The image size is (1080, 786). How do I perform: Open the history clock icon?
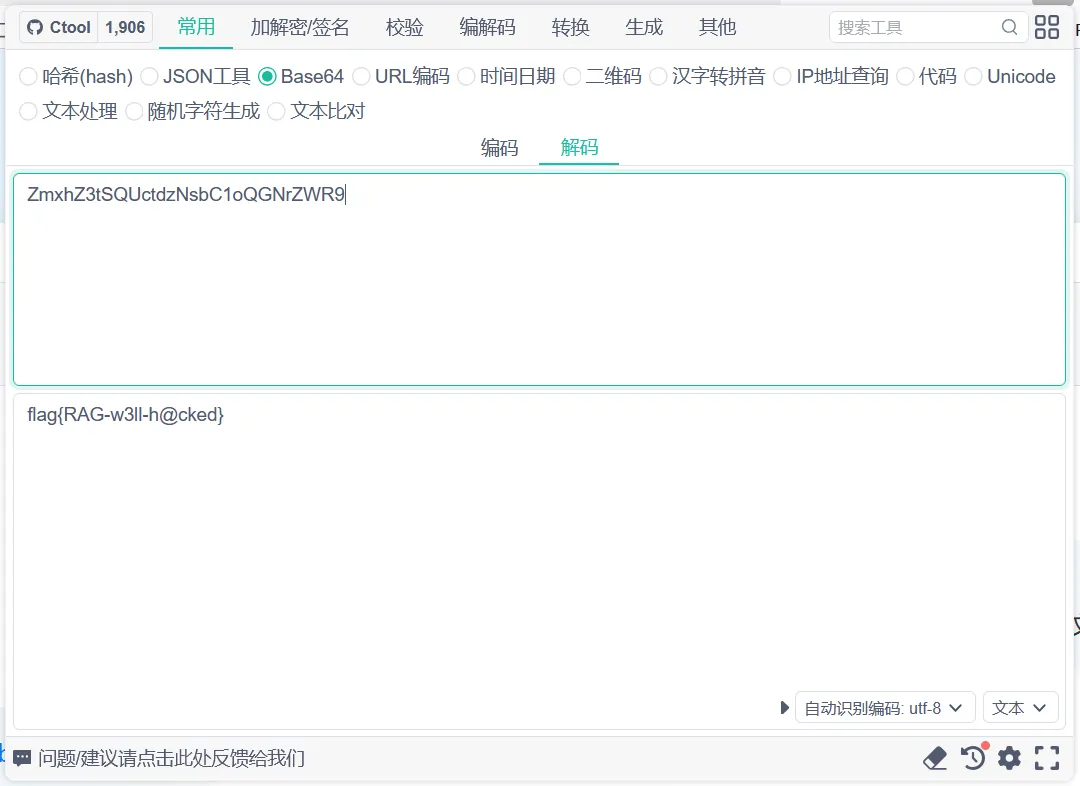(x=973, y=758)
